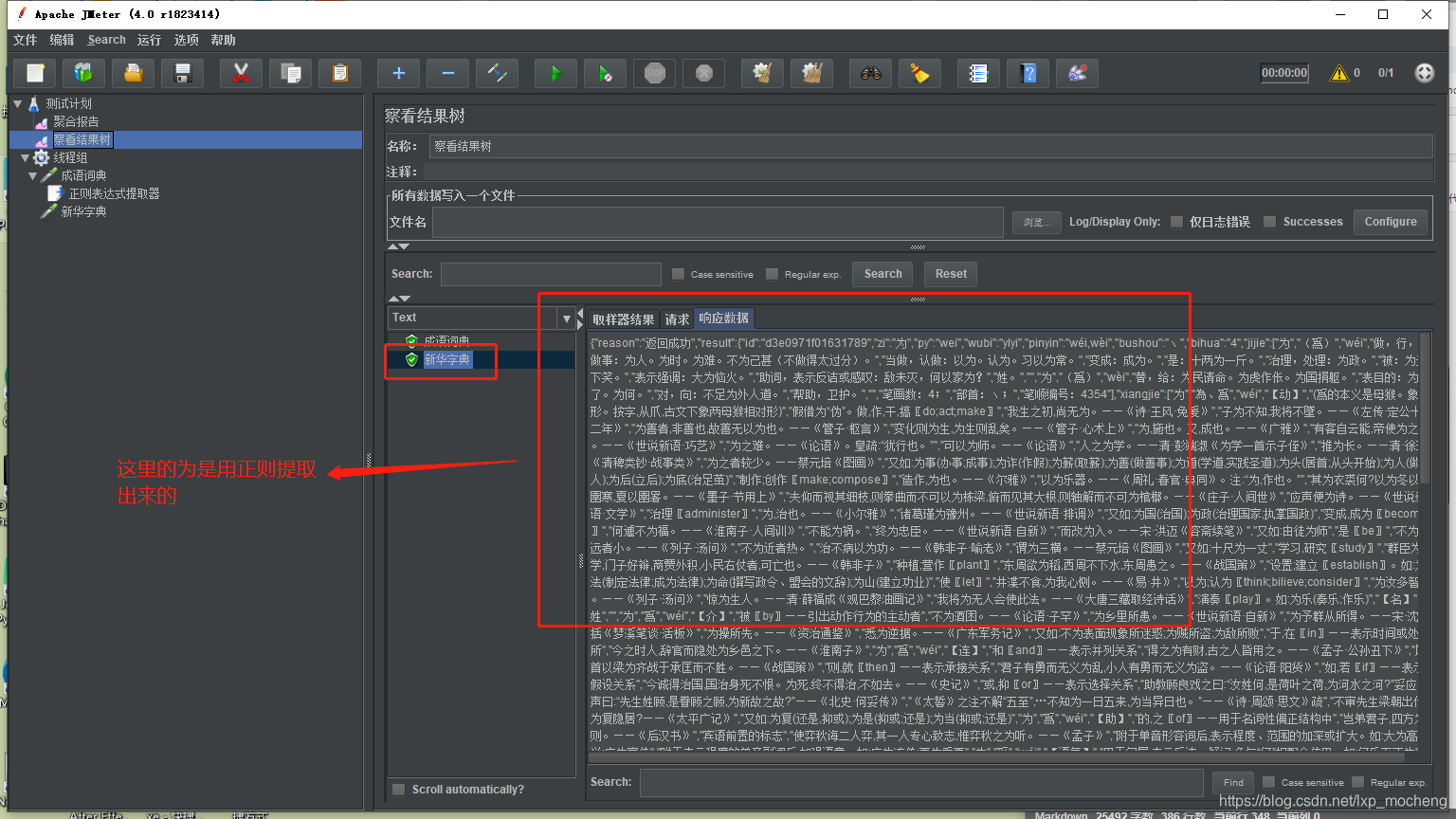Click the binoculars Search icon
Screen dimensions: 1456x819
tap(870, 73)
